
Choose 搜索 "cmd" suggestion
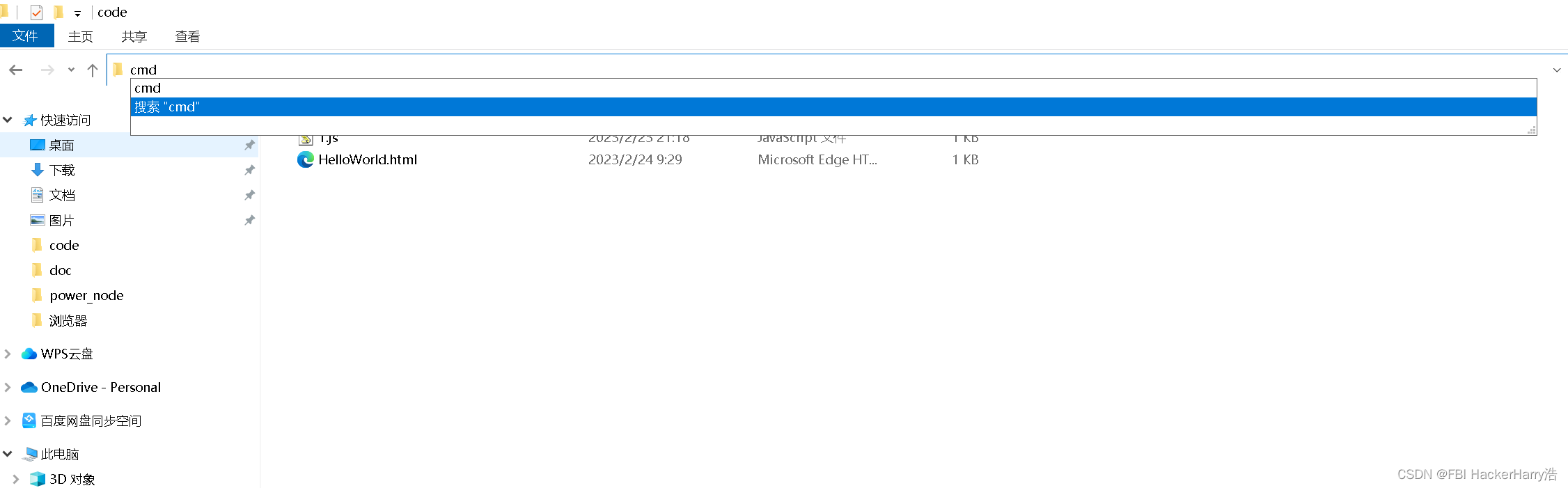(833, 107)
